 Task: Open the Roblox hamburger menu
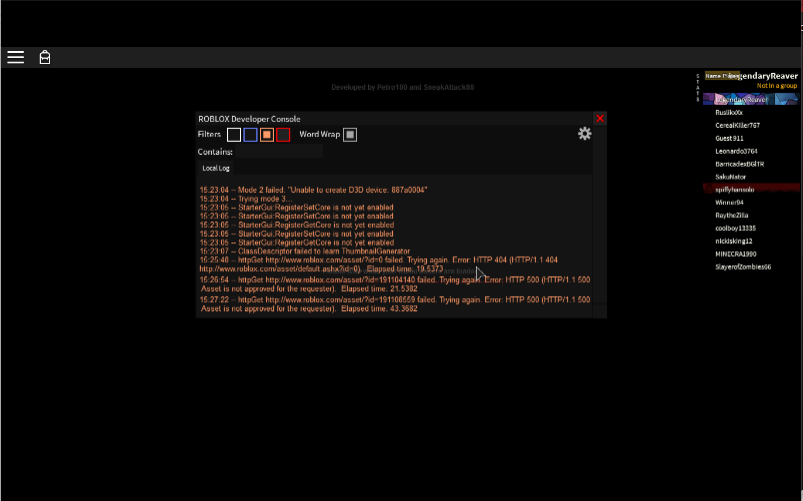click(x=15, y=57)
